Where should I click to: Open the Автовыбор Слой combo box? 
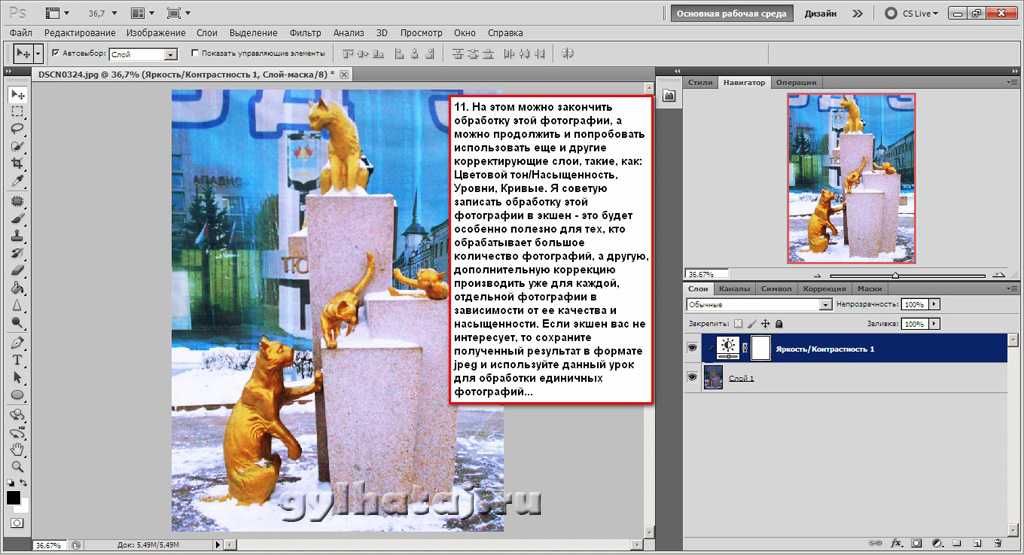(x=170, y=54)
